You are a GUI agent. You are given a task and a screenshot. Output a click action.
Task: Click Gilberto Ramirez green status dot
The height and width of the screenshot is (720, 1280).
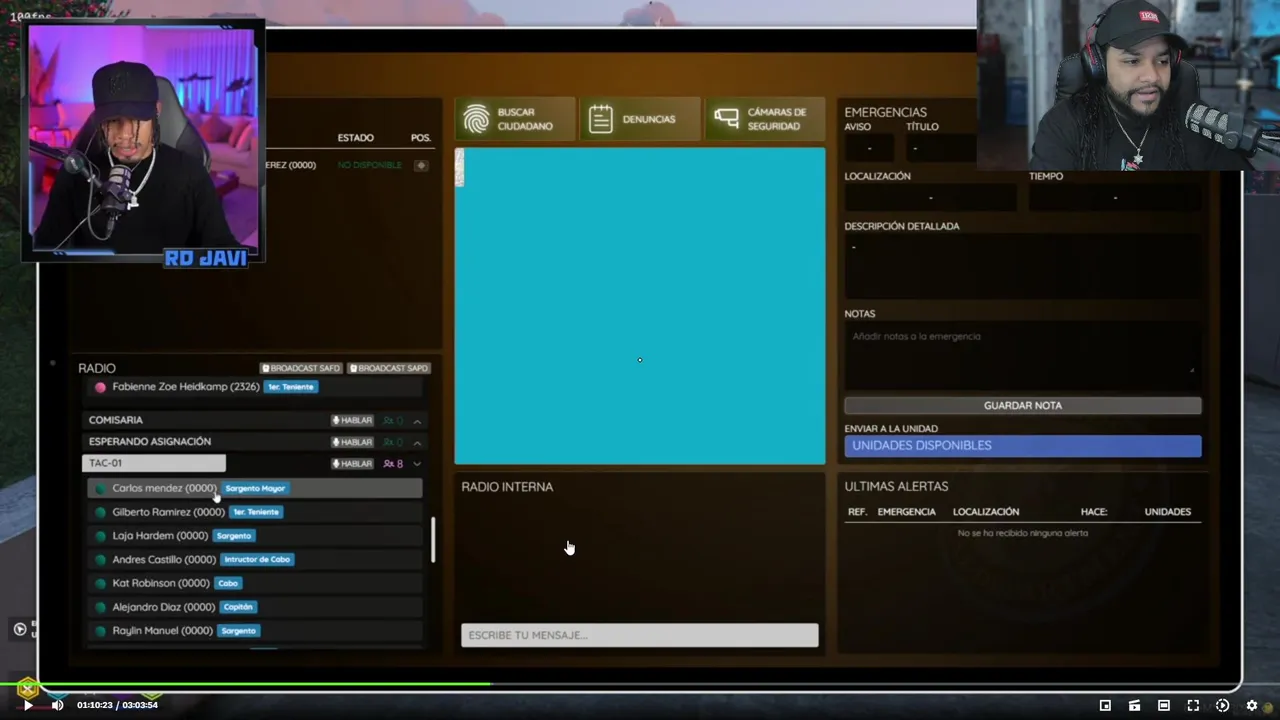point(100,512)
